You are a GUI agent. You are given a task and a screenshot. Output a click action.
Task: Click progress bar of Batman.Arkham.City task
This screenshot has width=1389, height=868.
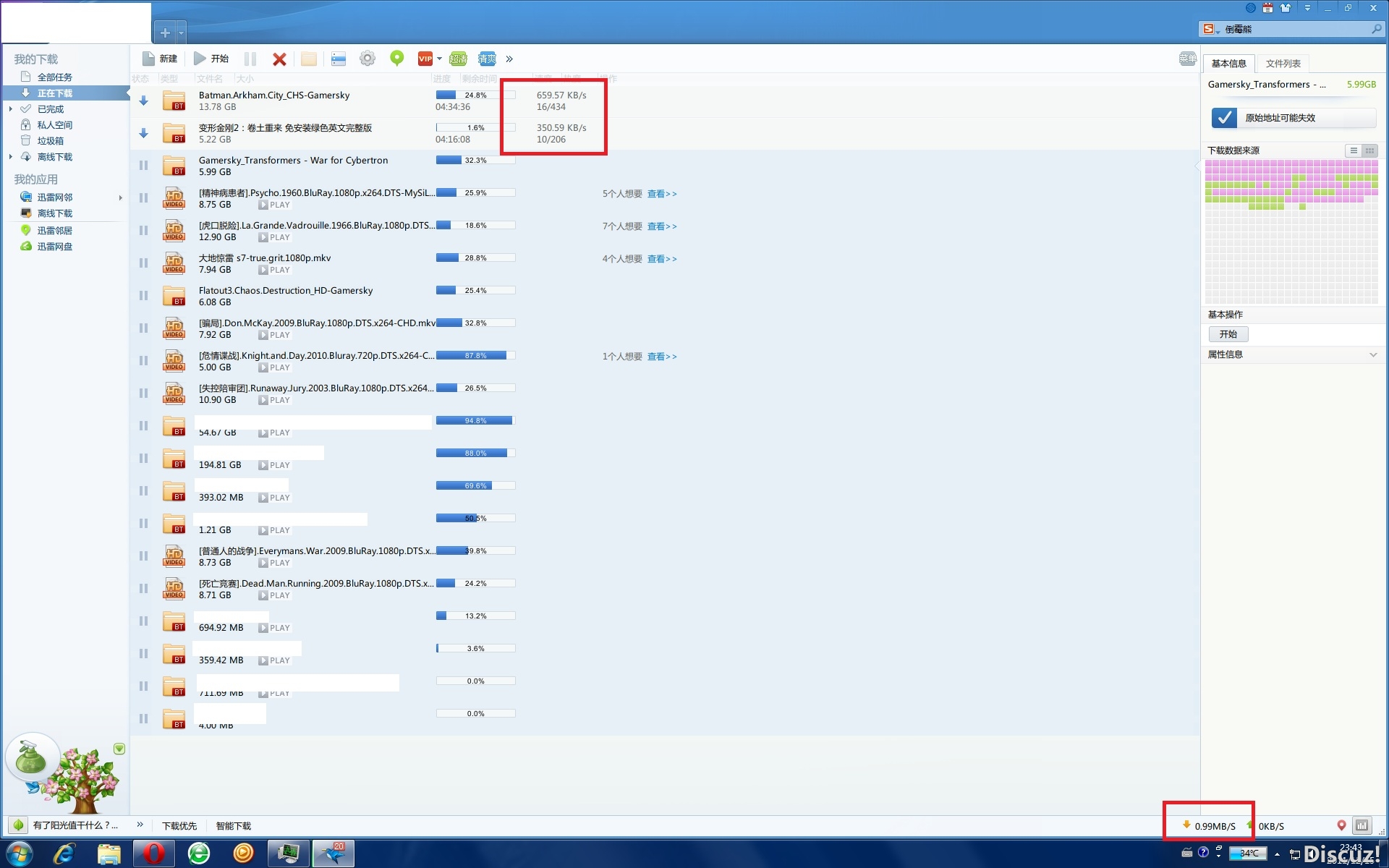475,95
